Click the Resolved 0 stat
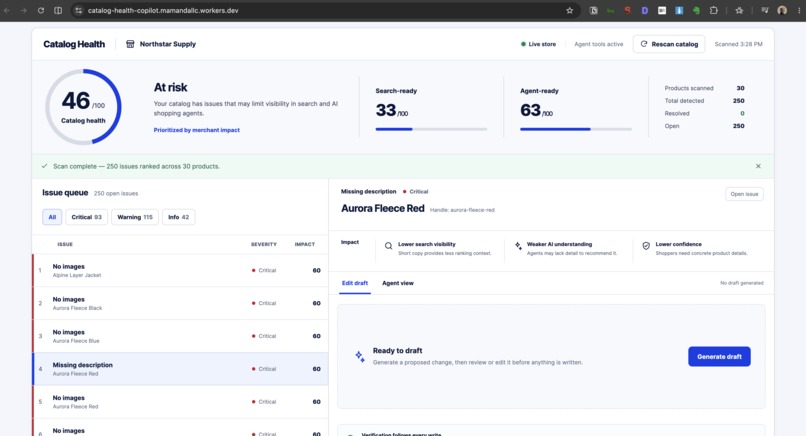 point(704,113)
